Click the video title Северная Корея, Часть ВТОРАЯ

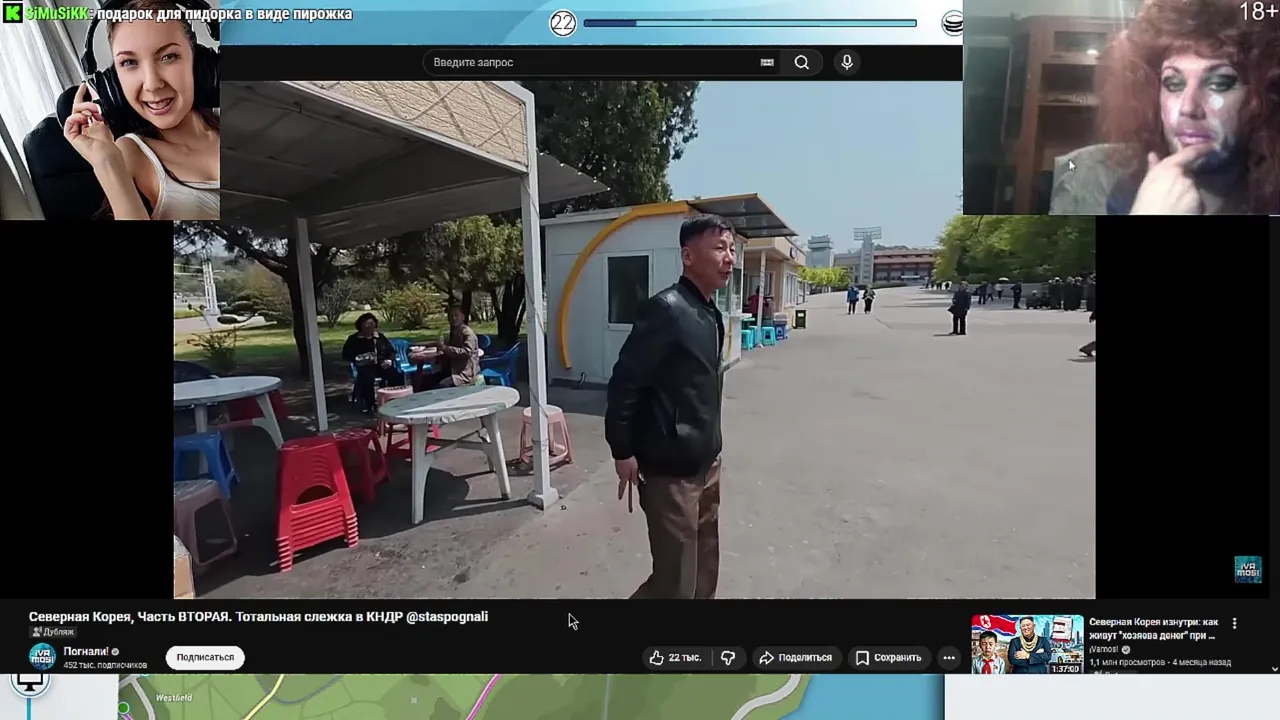coord(258,616)
